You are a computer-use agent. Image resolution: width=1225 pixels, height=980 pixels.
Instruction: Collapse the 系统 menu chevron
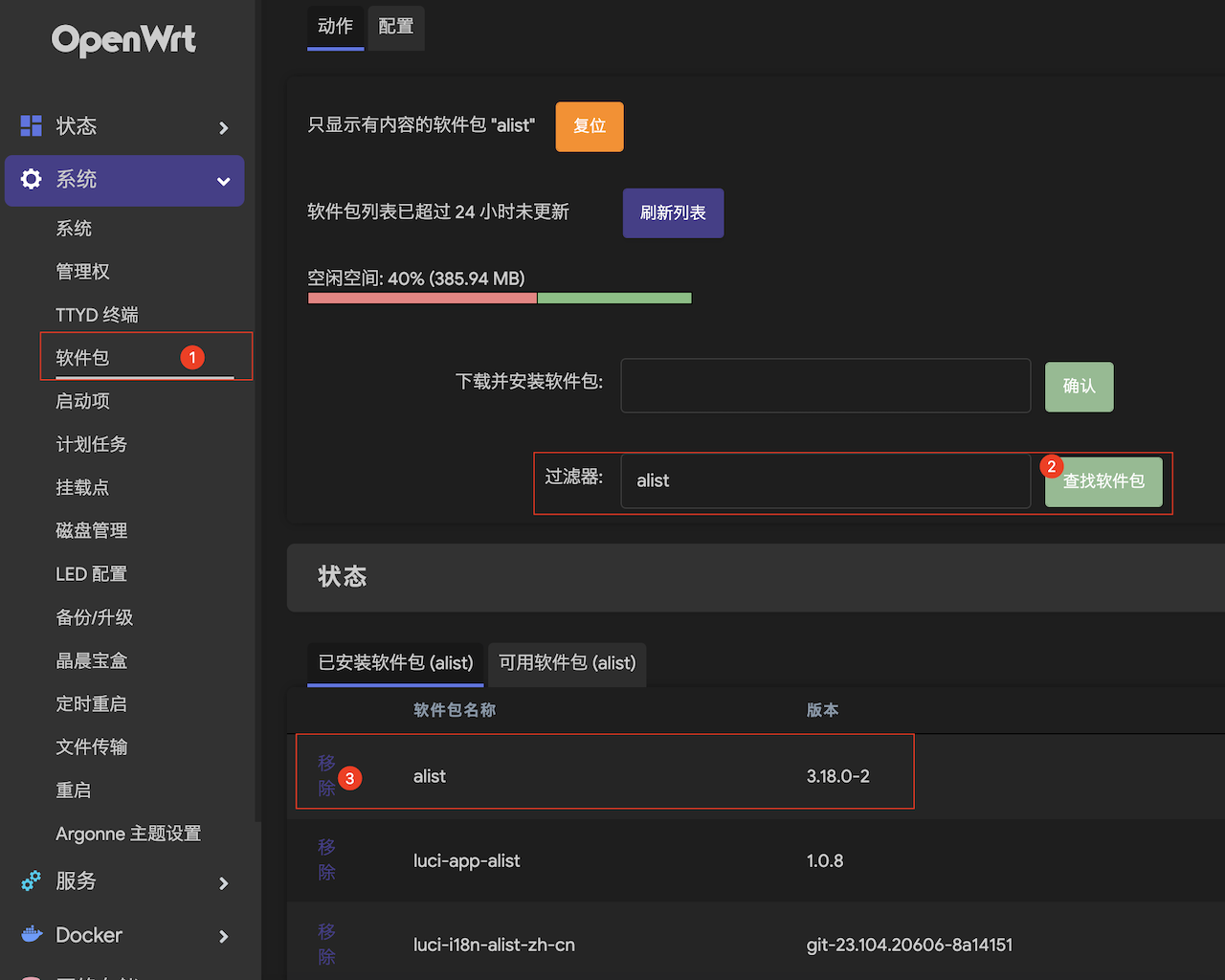[x=223, y=181]
